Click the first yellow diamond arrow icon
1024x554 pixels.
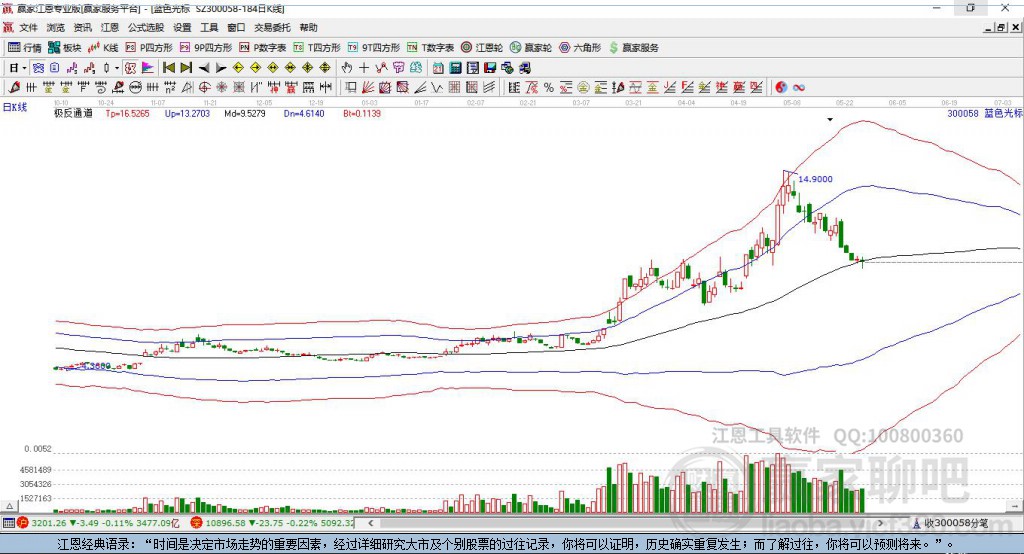[238, 68]
